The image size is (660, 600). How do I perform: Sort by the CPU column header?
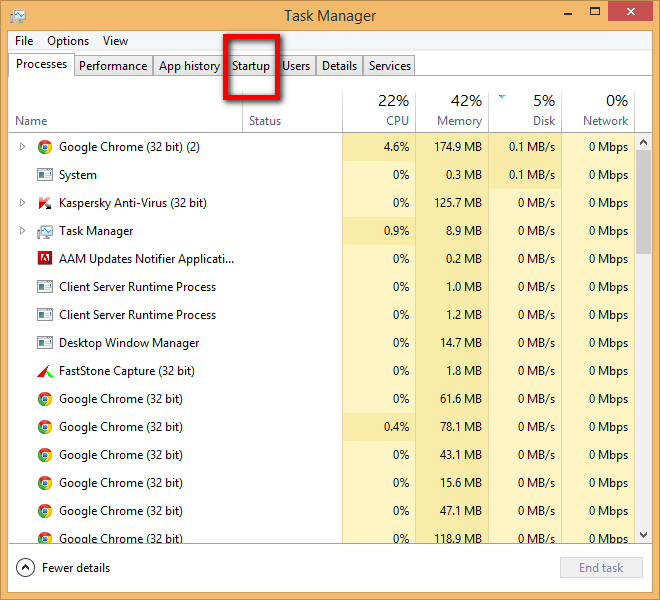(379, 112)
